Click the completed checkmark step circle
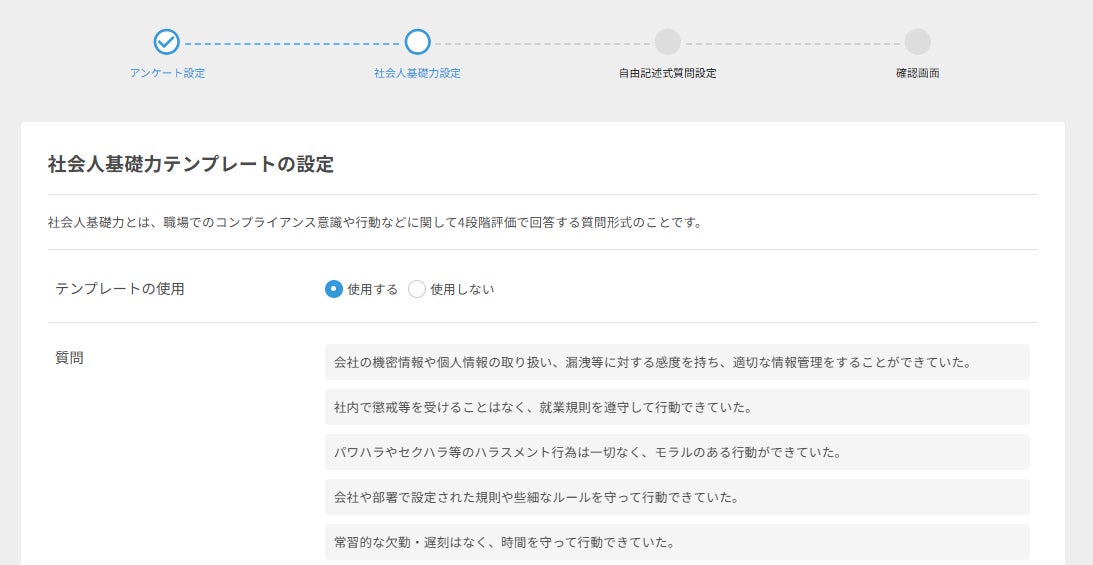 (x=167, y=42)
